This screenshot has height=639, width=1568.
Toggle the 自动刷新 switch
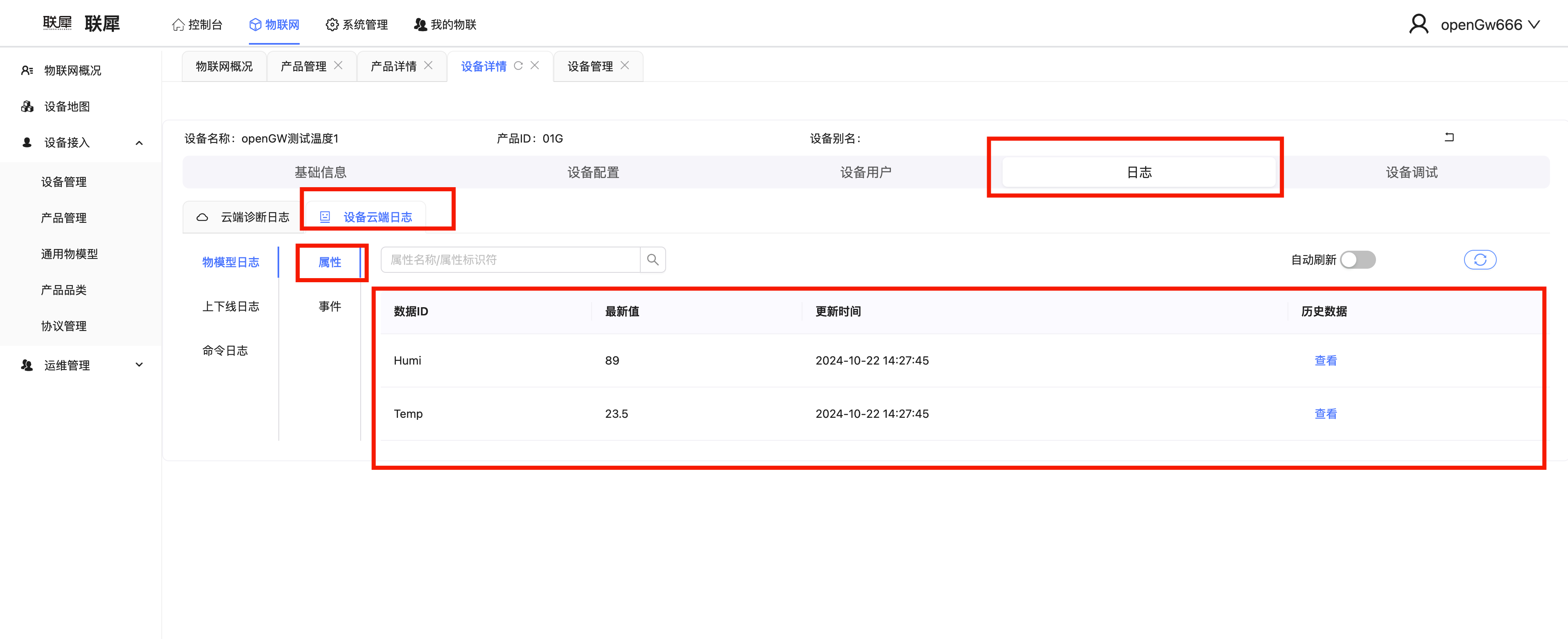click(1358, 260)
